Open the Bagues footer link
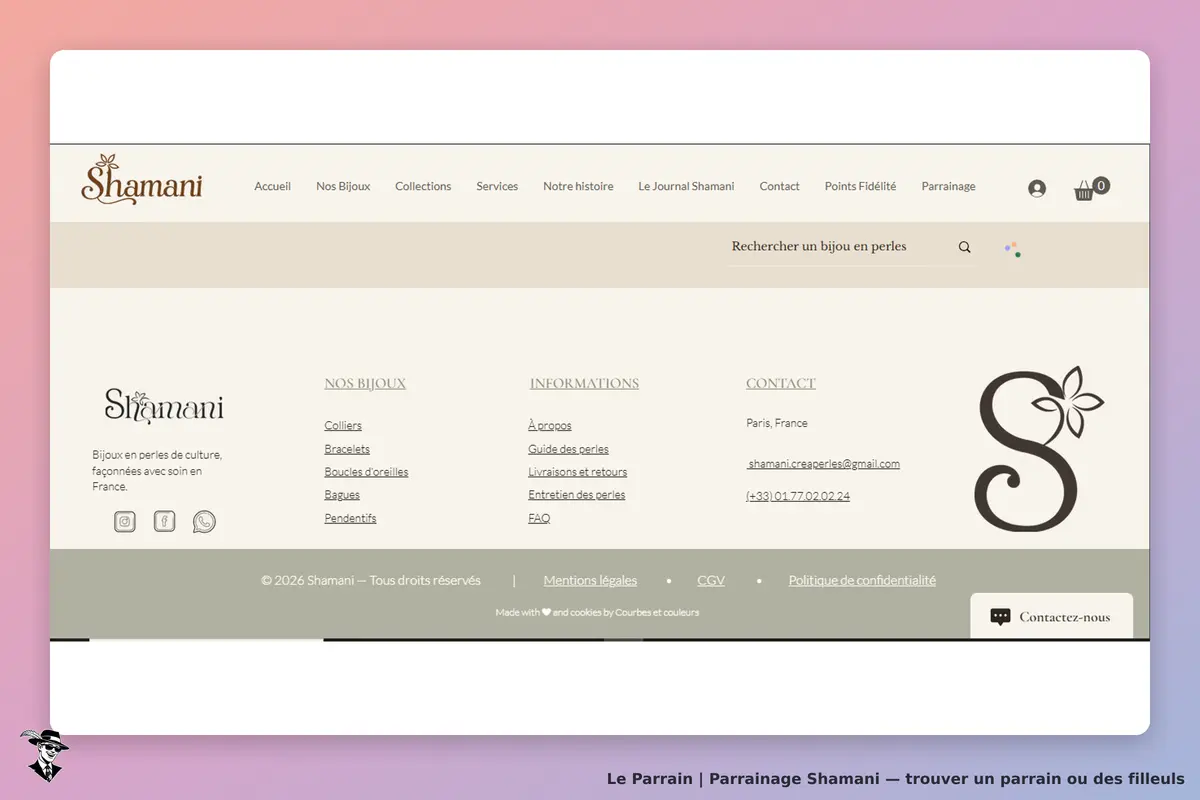 pyautogui.click(x=342, y=495)
